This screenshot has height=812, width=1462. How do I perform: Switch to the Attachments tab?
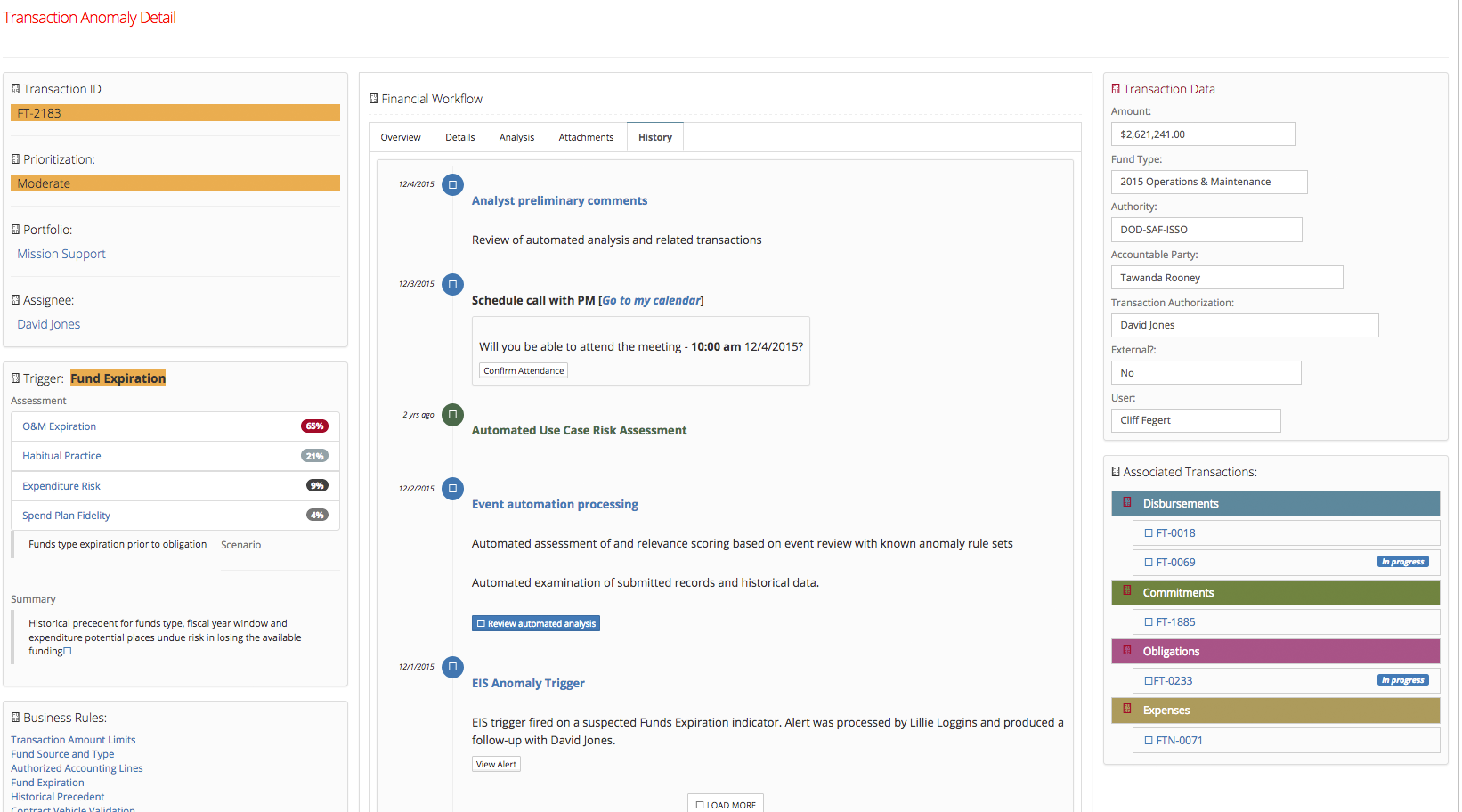tap(586, 137)
